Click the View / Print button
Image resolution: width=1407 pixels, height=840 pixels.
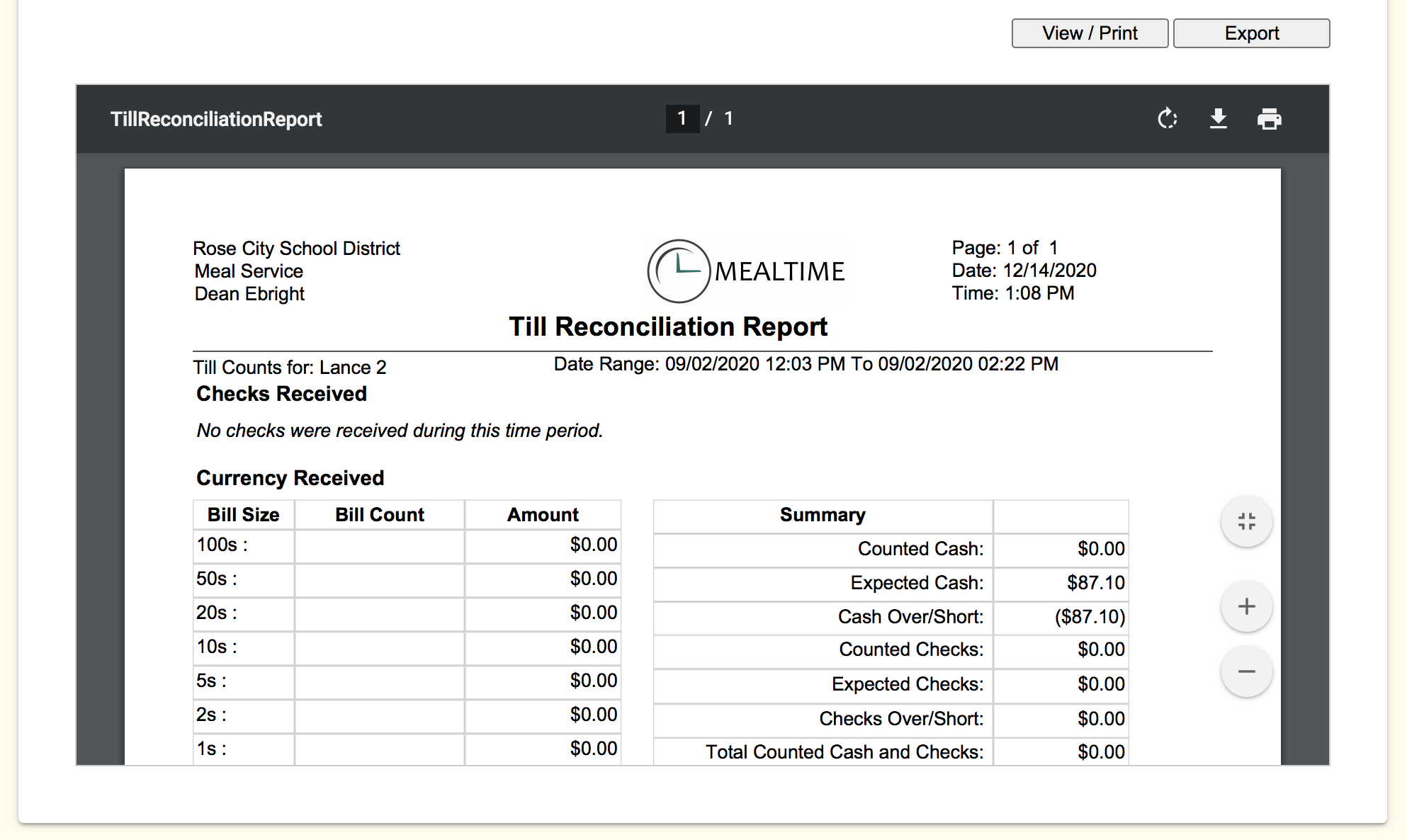click(1089, 33)
